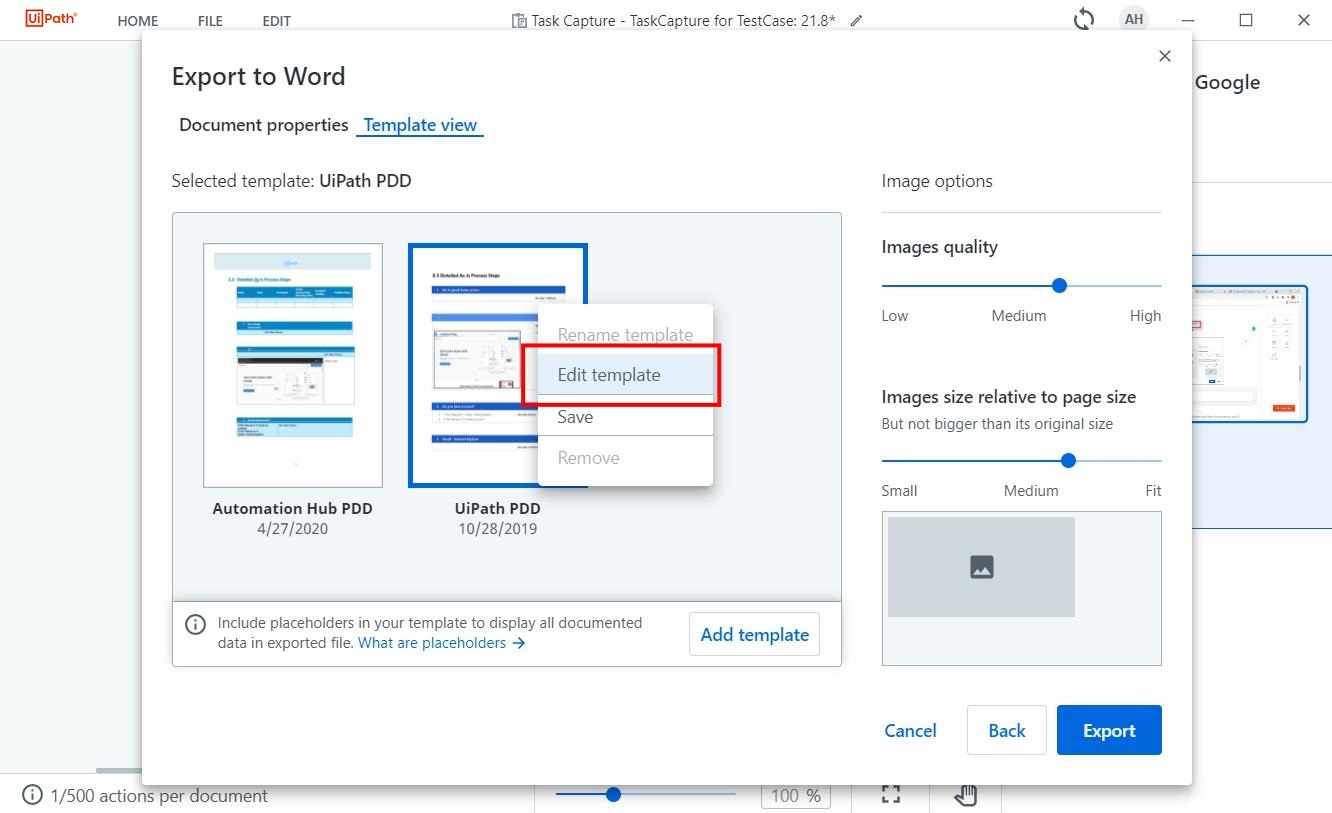
Task: Toggle the fit-to-screen icon
Action: [x=891, y=794]
